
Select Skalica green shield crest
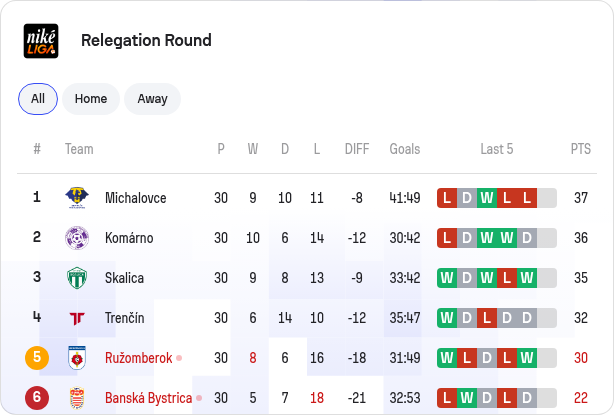77,278
